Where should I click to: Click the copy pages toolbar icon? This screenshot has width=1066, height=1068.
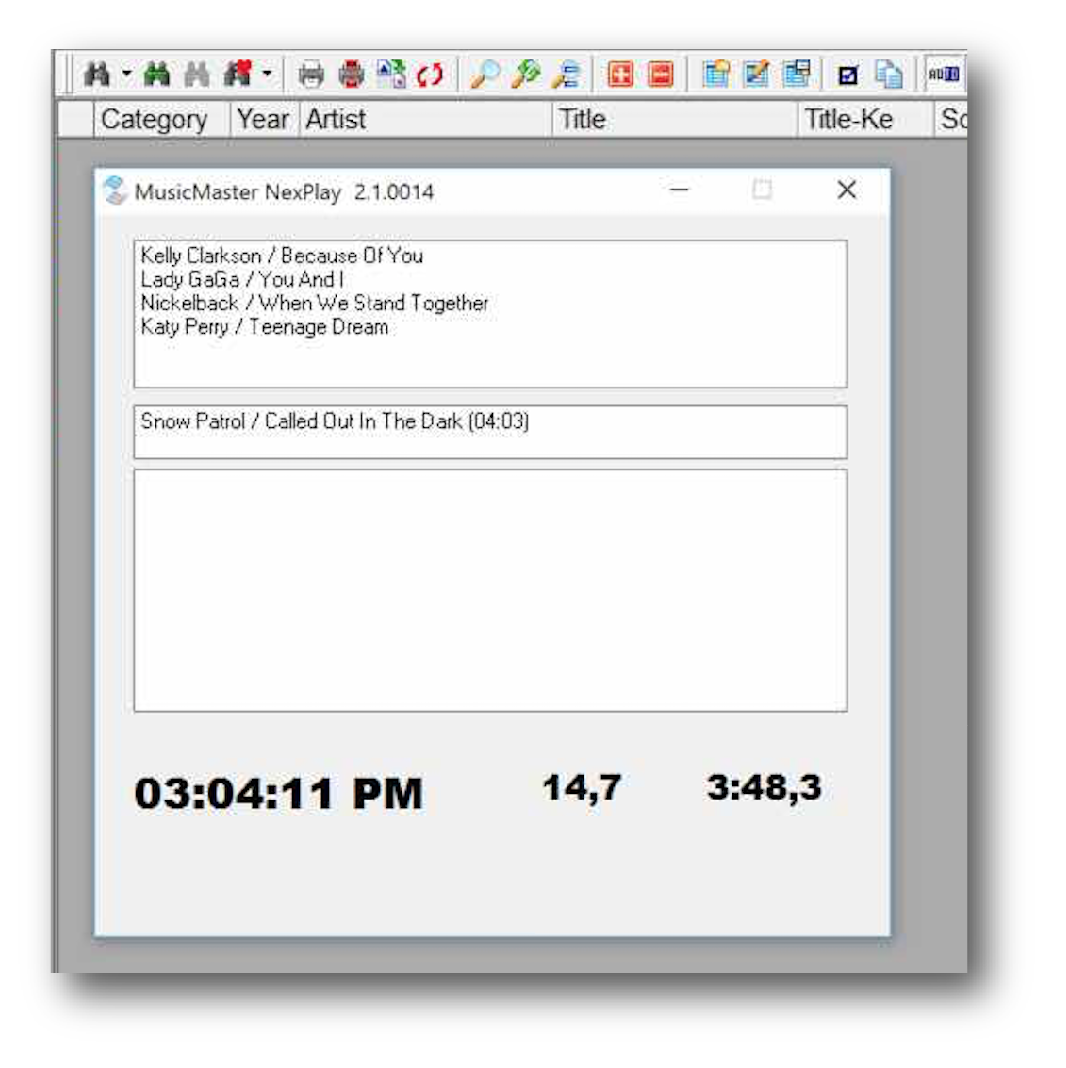point(888,74)
